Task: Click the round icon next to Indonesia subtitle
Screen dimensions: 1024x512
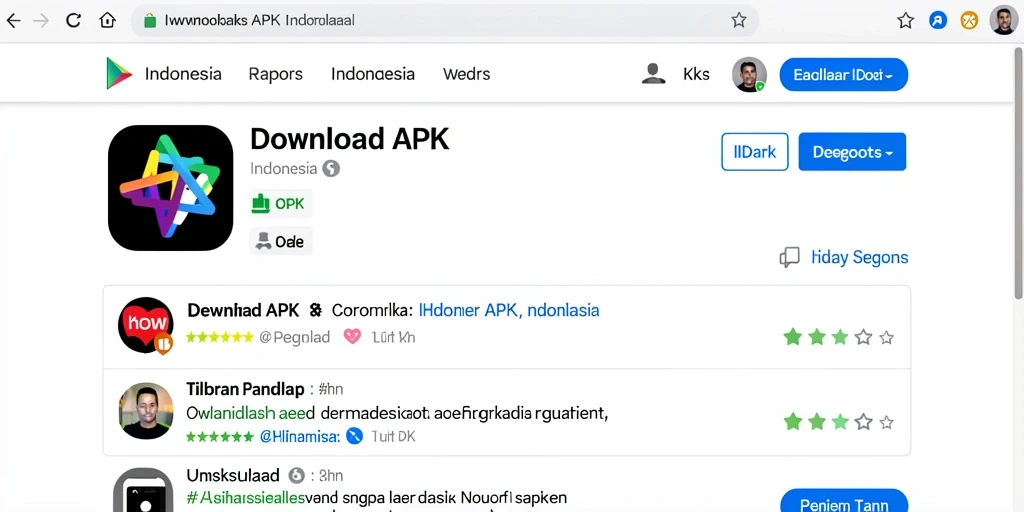Action: (331, 168)
